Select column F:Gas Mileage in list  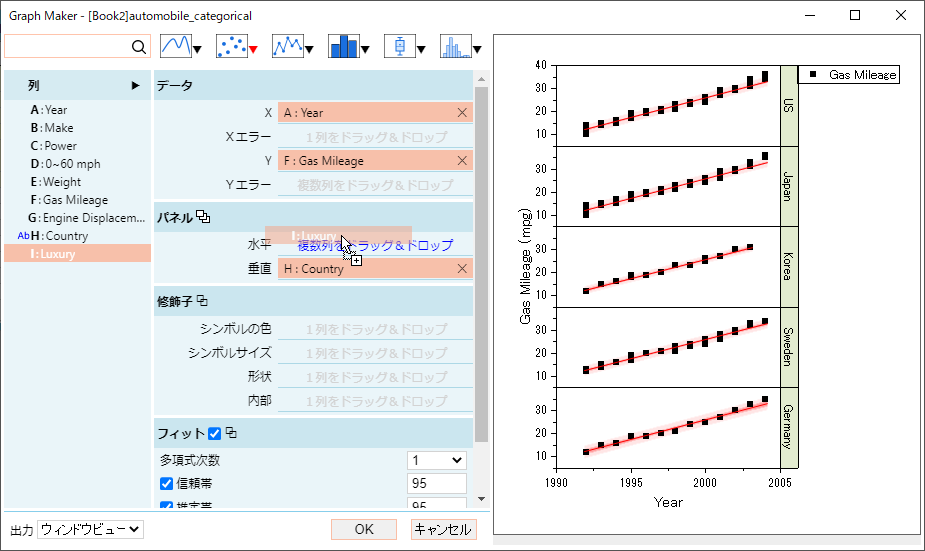click(77, 200)
